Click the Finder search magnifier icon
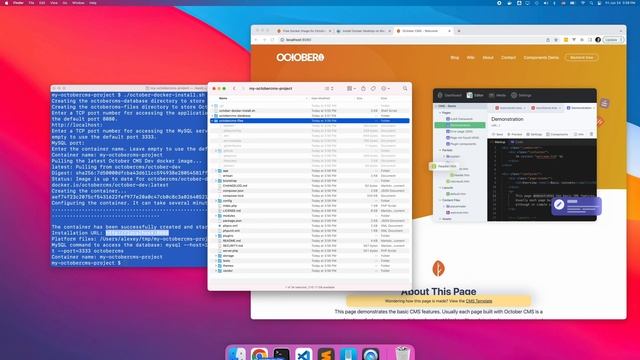 pyautogui.click(x=405, y=89)
